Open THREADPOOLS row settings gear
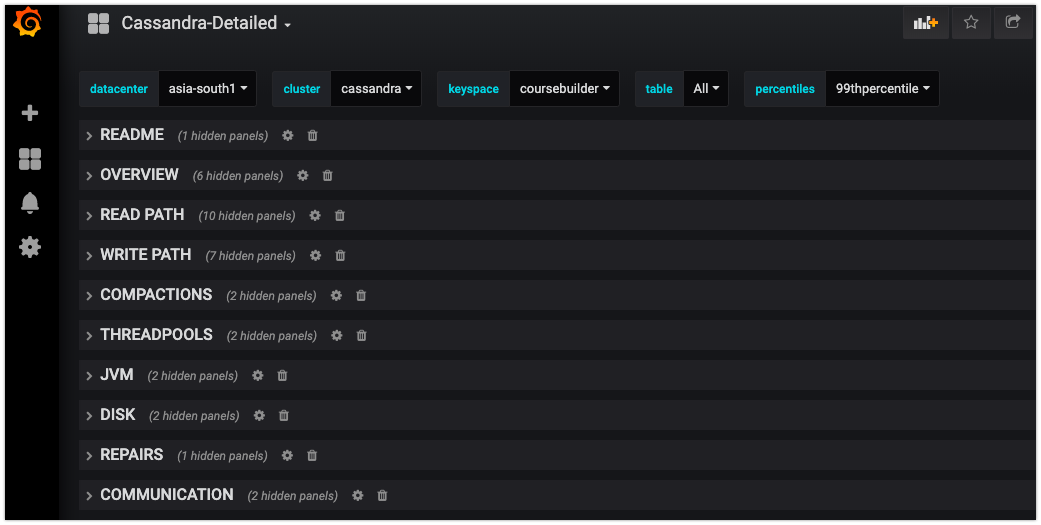This screenshot has height=525, width=1041. 337,336
